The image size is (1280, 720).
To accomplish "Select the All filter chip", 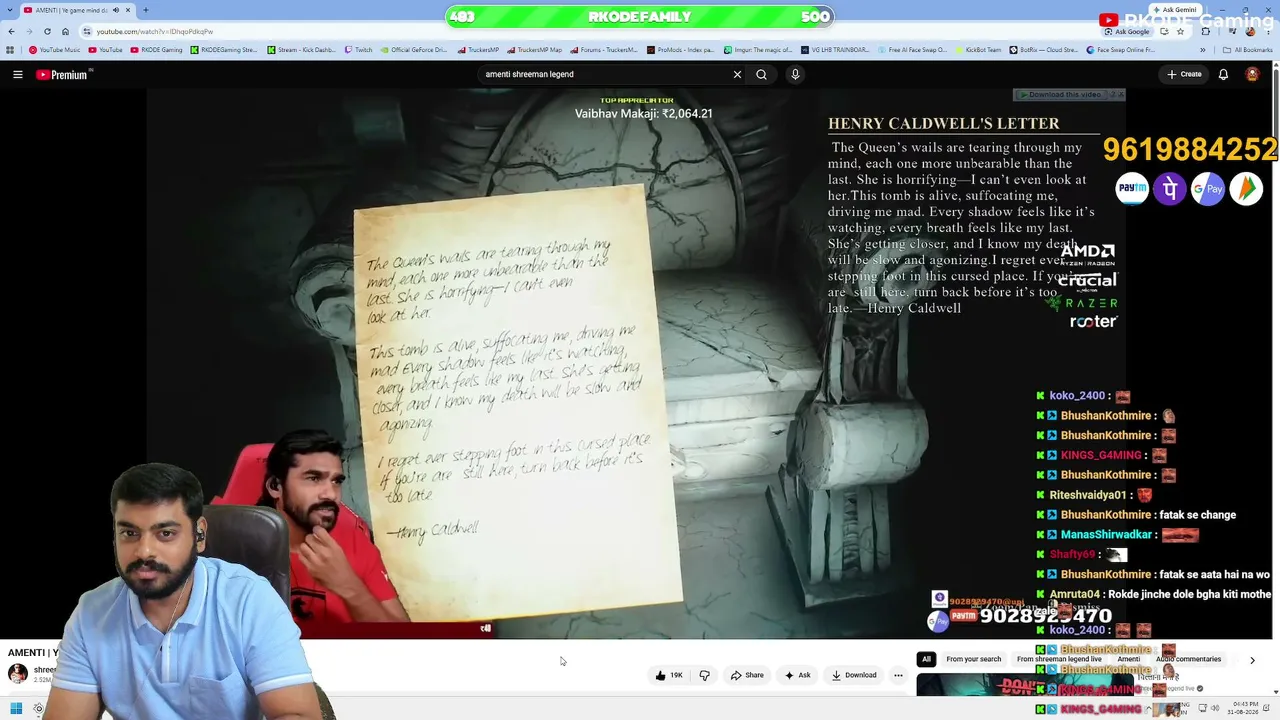I will (x=926, y=659).
